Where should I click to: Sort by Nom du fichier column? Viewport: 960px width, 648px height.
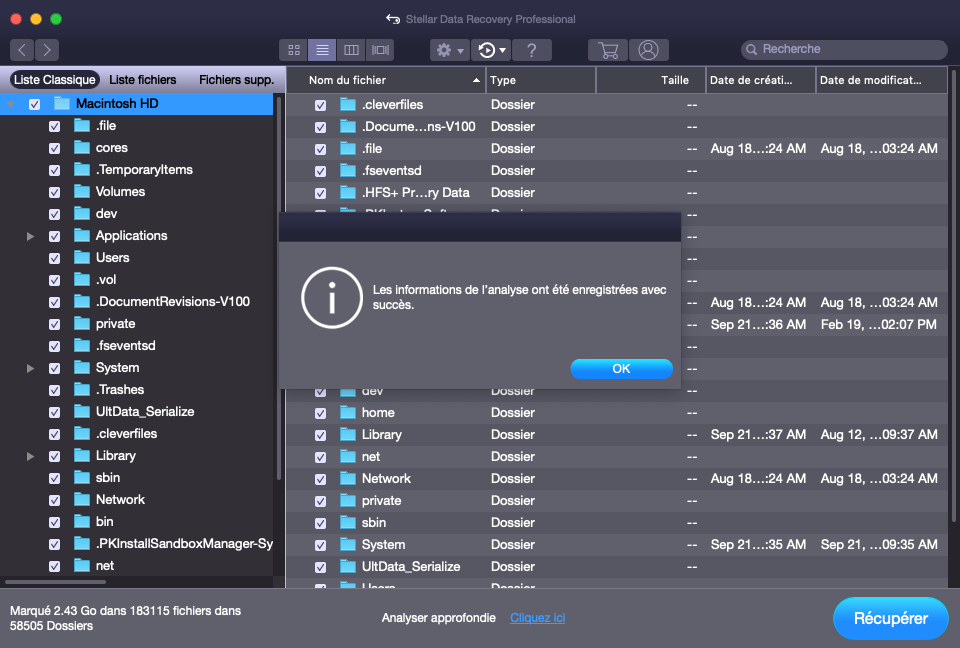click(x=386, y=80)
